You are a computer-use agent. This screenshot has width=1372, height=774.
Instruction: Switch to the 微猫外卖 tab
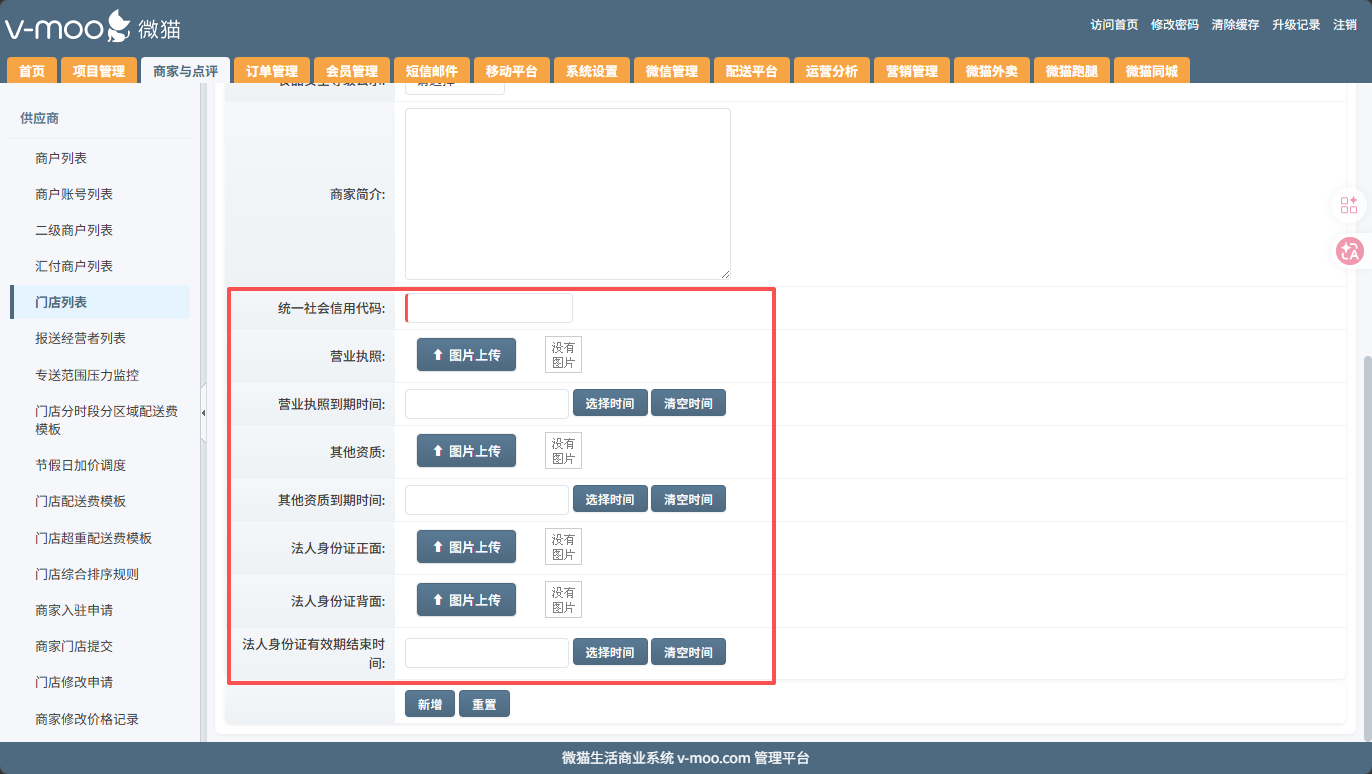(x=992, y=71)
